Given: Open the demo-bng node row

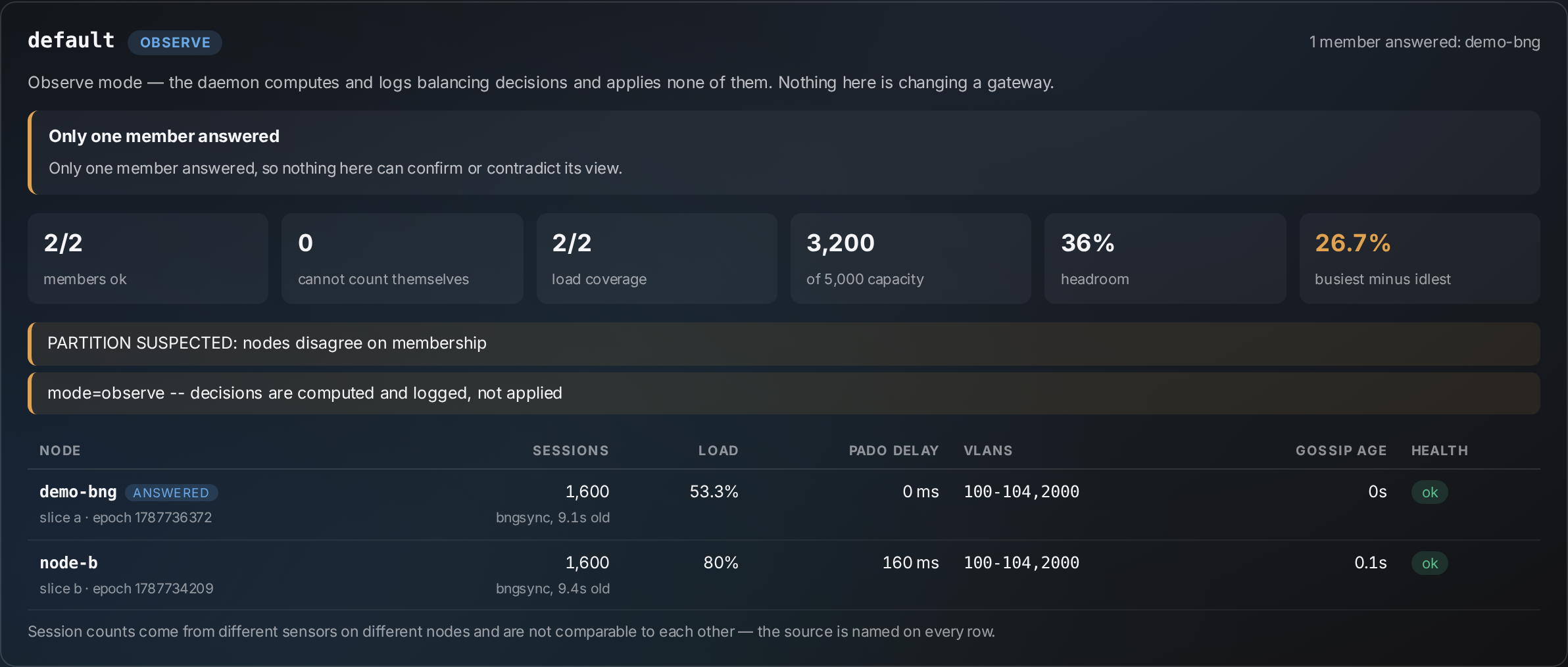Looking at the screenshot, I should 784,505.
